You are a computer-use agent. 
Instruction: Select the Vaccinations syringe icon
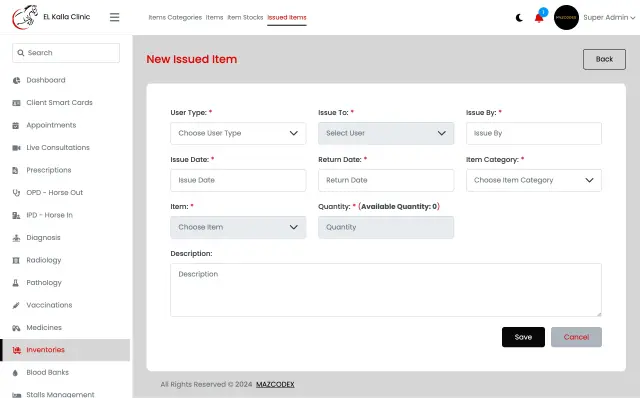(x=16, y=305)
